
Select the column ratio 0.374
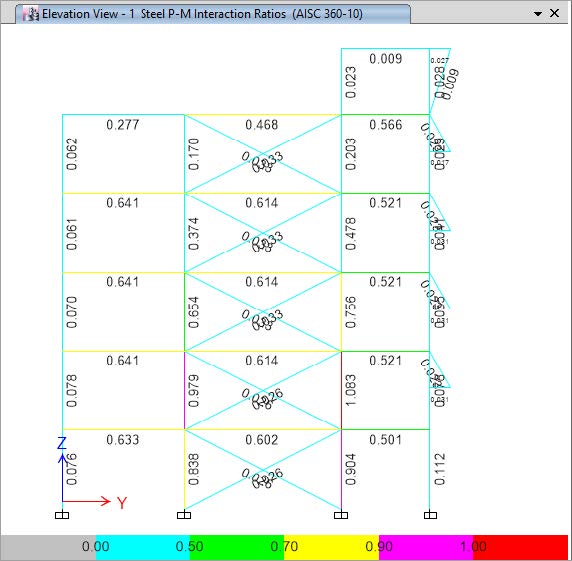click(x=194, y=234)
